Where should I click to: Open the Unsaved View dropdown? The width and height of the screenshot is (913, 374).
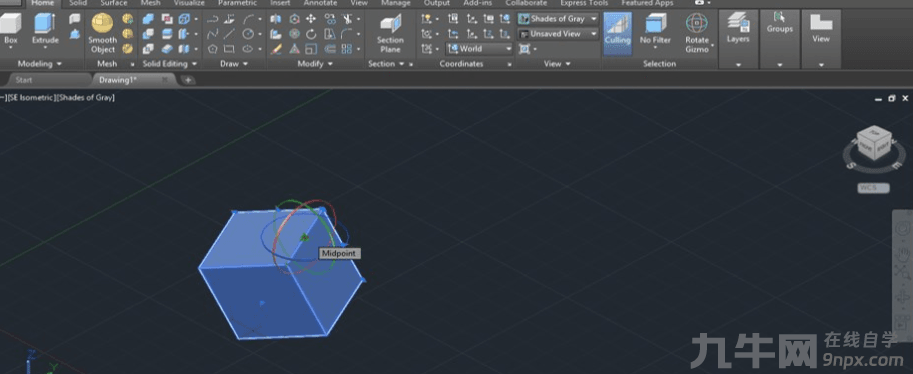click(558, 34)
